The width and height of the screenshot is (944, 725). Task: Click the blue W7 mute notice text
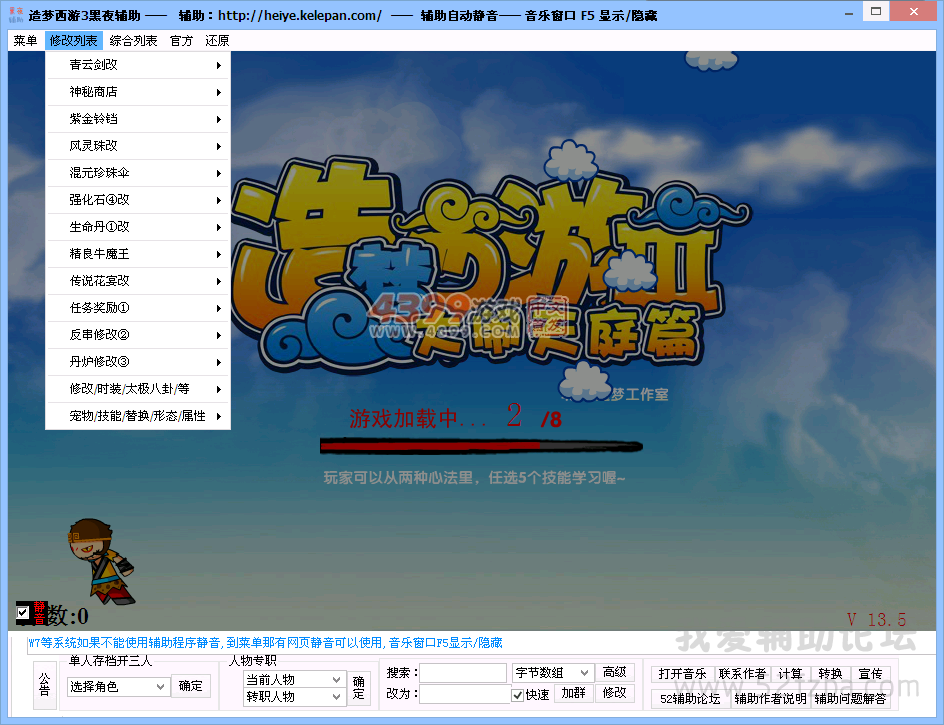[265, 643]
